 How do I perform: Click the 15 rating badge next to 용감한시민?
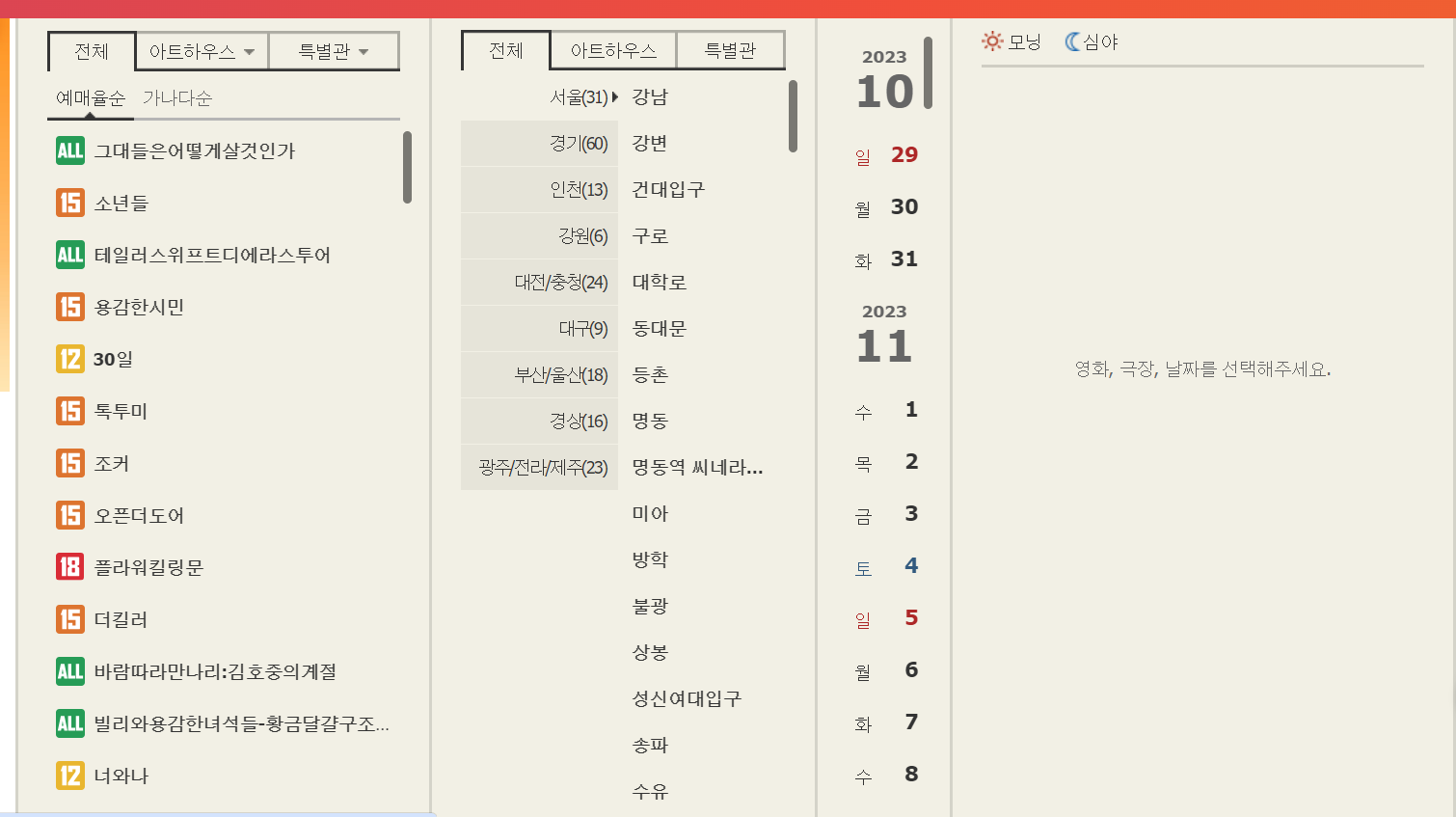pyautogui.click(x=70, y=307)
